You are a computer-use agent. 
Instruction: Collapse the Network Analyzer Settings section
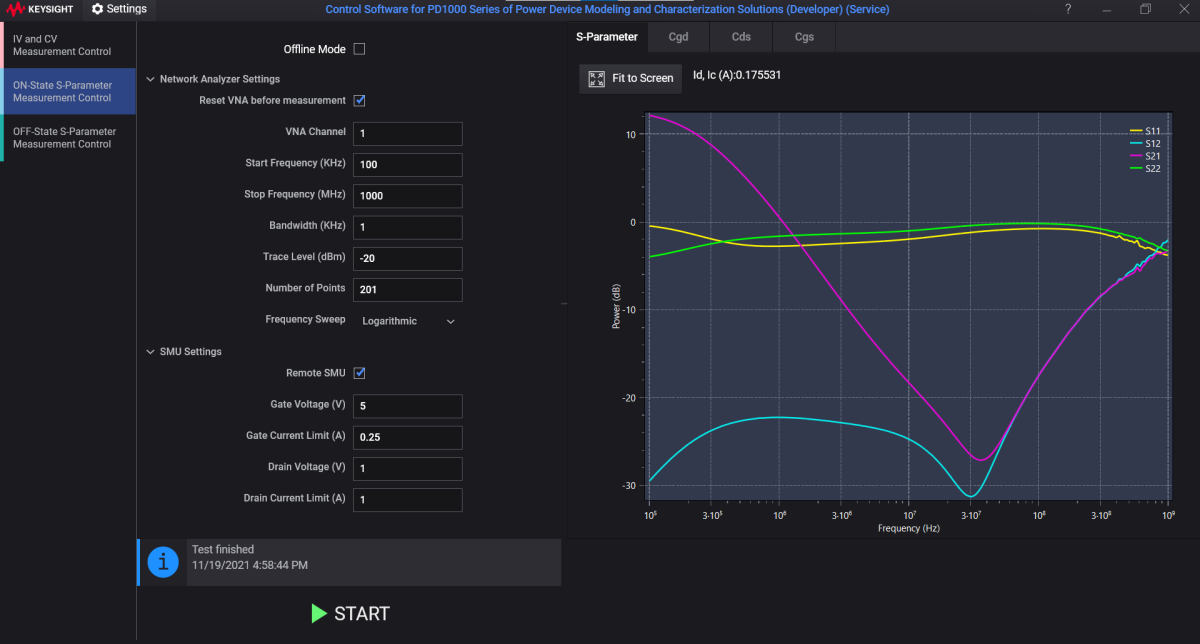point(150,78)
